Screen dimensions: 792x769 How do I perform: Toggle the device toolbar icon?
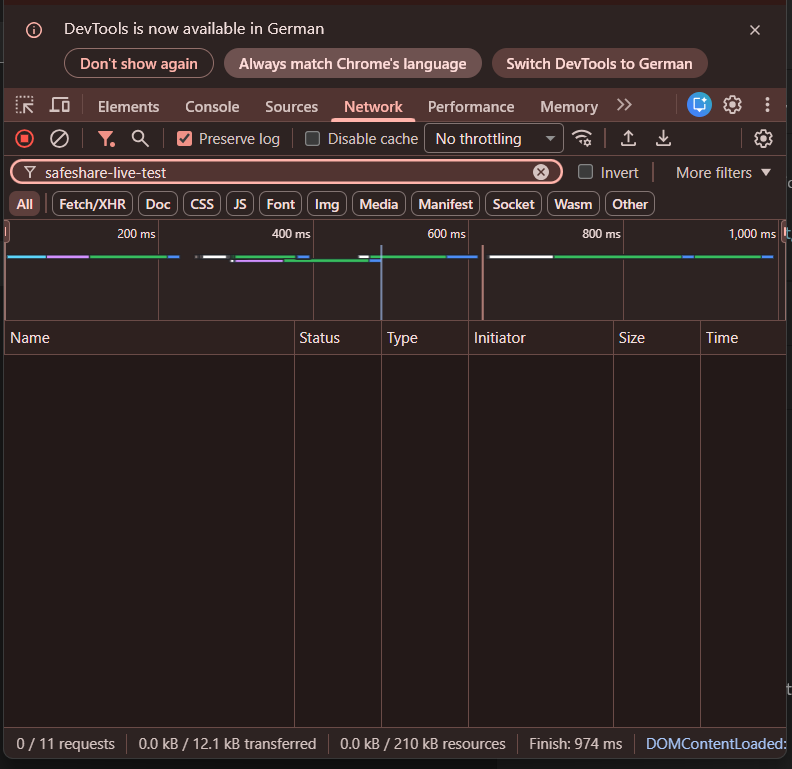click(60, 105)
